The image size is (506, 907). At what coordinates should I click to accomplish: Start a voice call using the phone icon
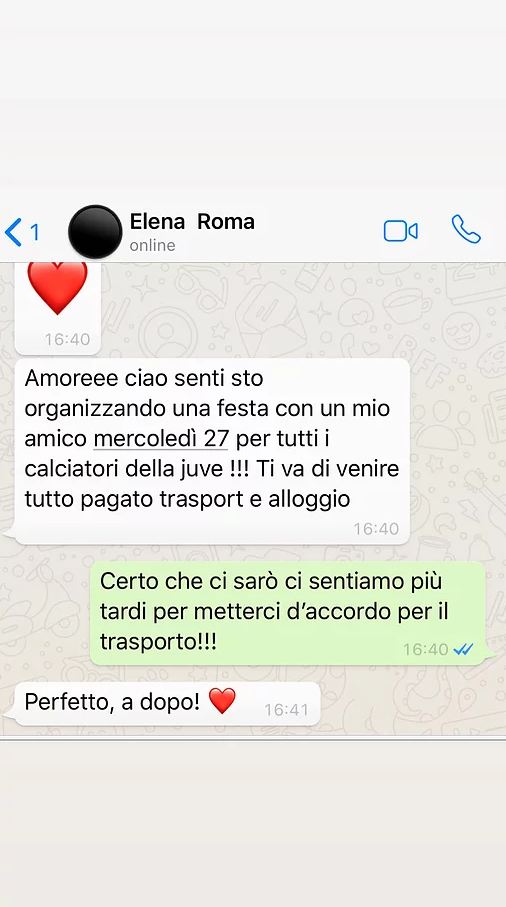466,230
